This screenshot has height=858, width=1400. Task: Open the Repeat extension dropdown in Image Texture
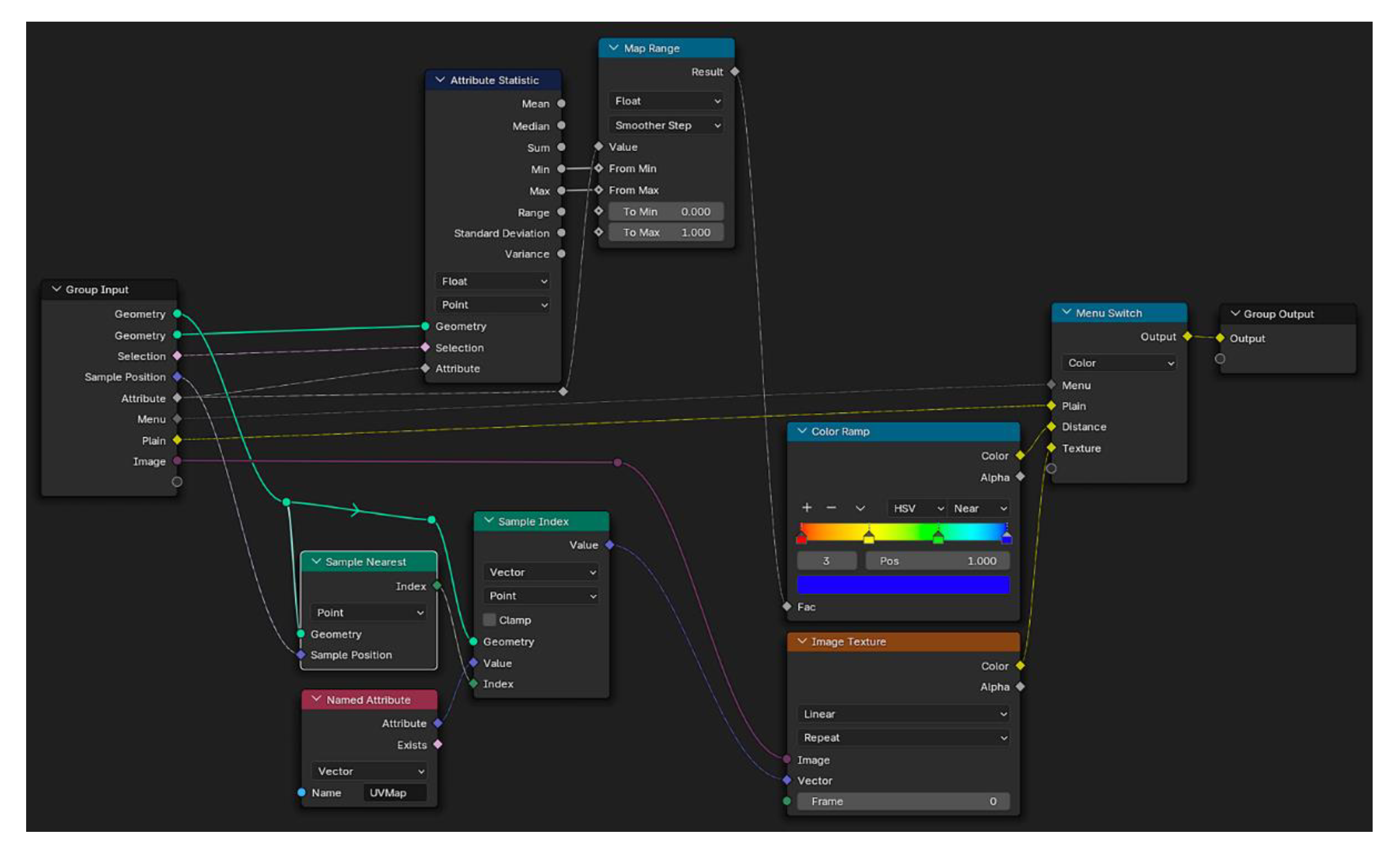click(x=903, y=737)
